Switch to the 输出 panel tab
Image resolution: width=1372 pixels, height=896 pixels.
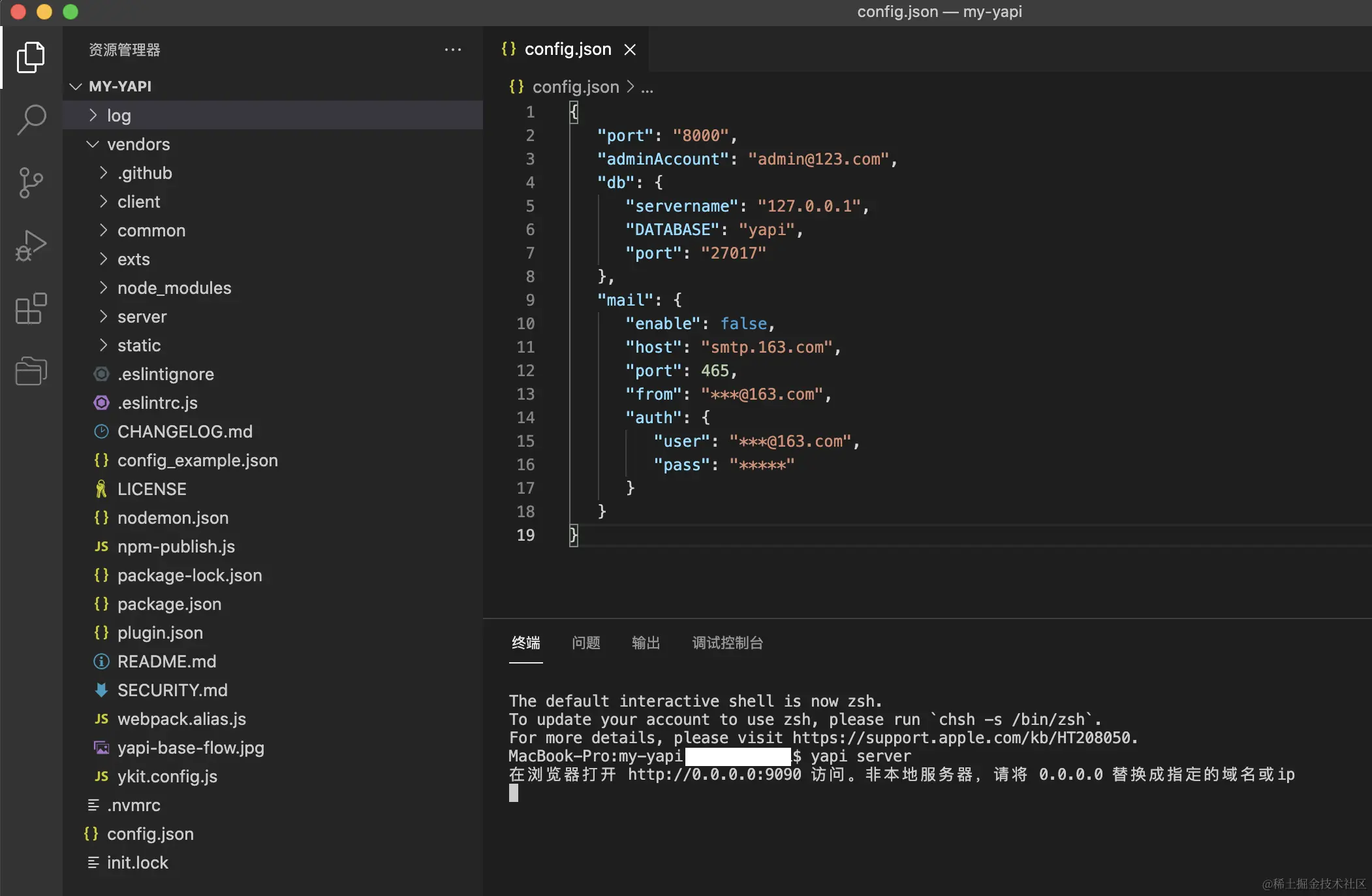[646, 643]
